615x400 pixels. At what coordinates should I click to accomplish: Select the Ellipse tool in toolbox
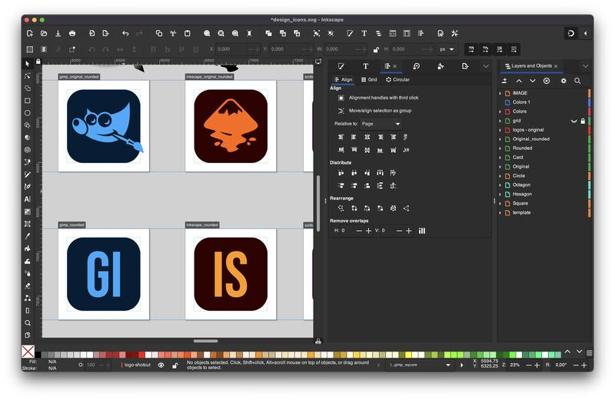pyautogui.click(x=27, y=113)
